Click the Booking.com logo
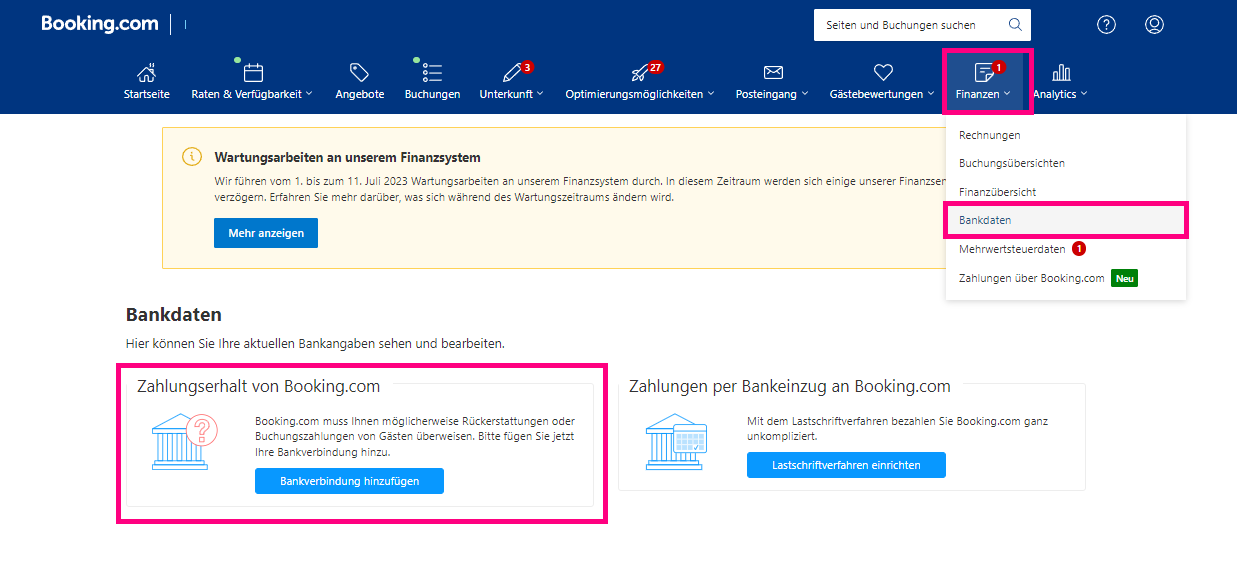The height and width of the screenshot is (585, 1237). tap(100, 24)
